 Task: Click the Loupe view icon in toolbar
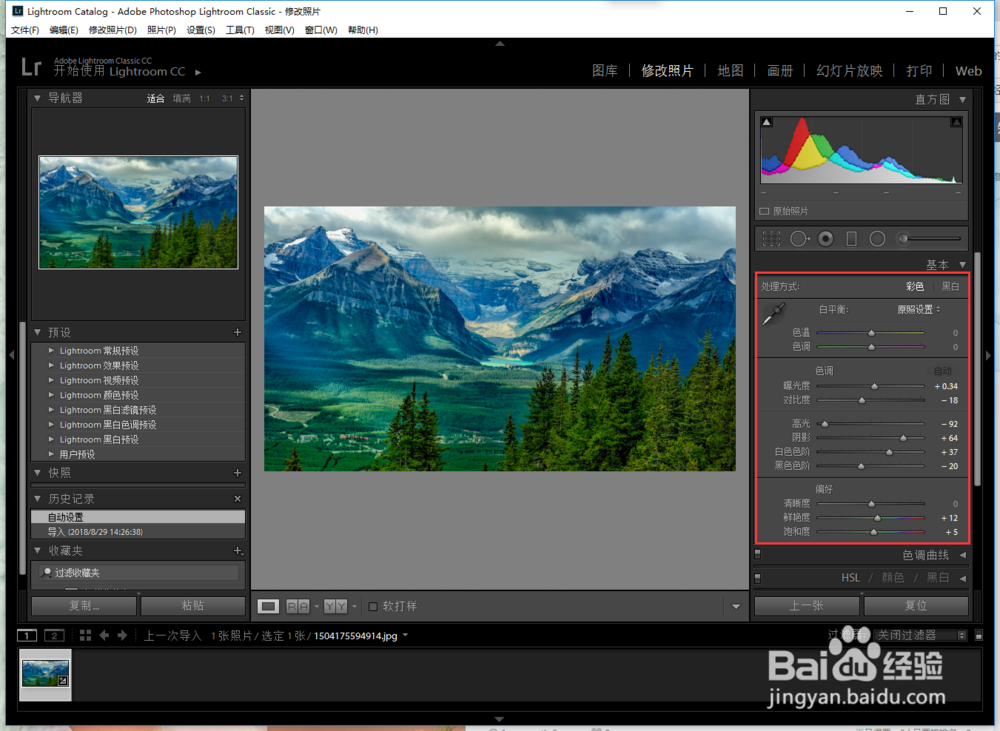point(268,606)
